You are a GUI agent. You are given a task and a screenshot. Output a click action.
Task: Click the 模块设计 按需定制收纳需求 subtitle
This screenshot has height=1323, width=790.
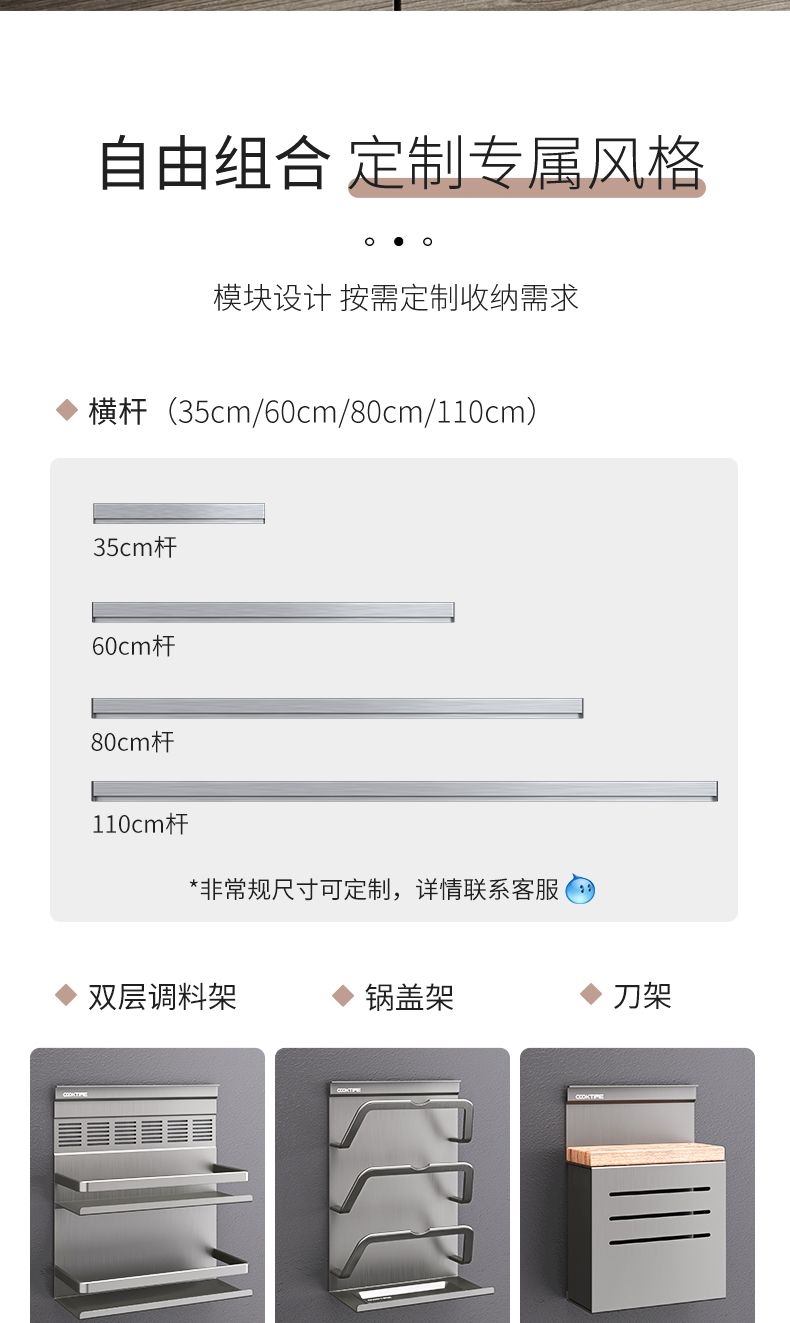pyautogui.click(x=396, y=297)
